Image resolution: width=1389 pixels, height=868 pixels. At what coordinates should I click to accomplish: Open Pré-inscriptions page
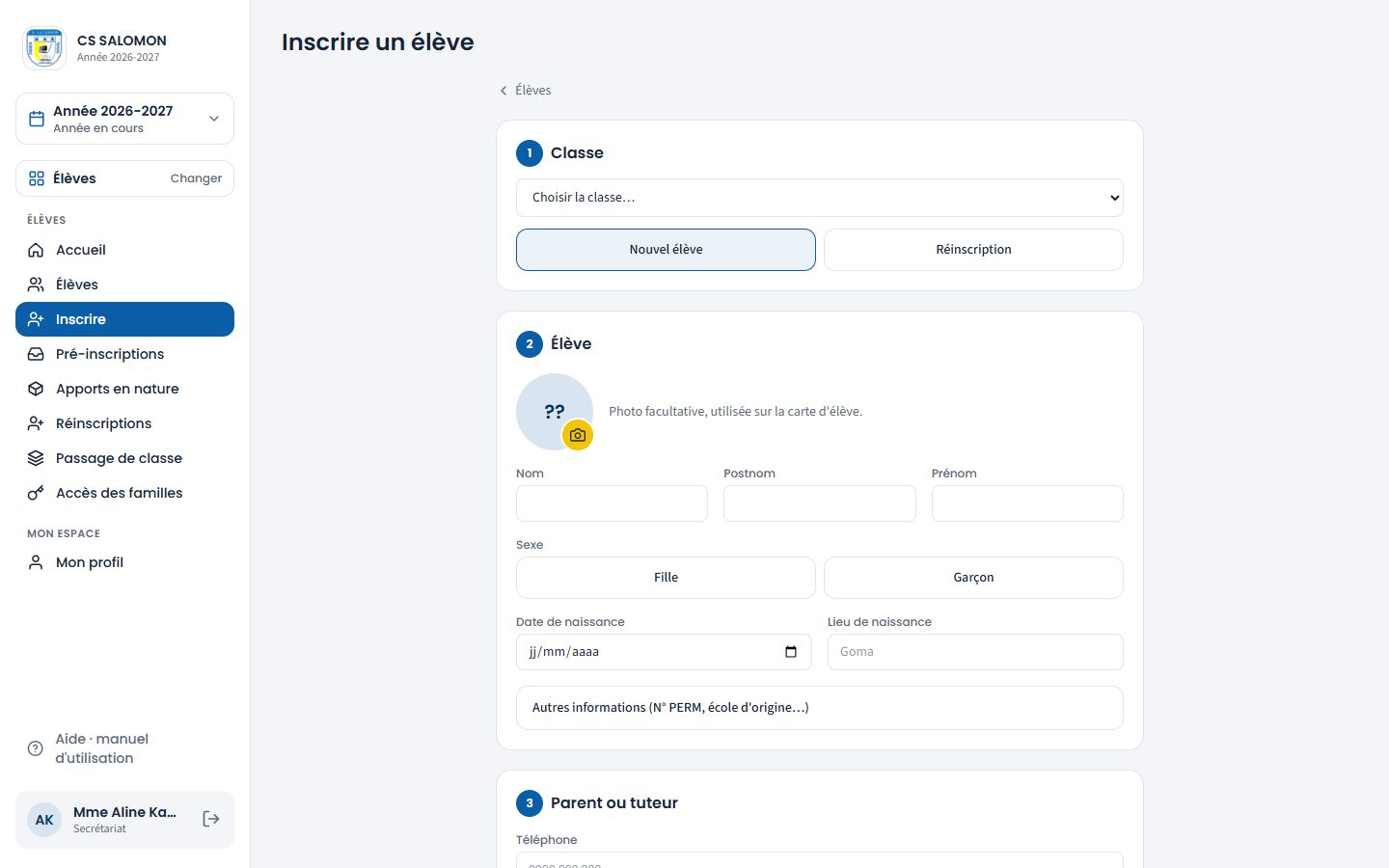pos(124,354)
